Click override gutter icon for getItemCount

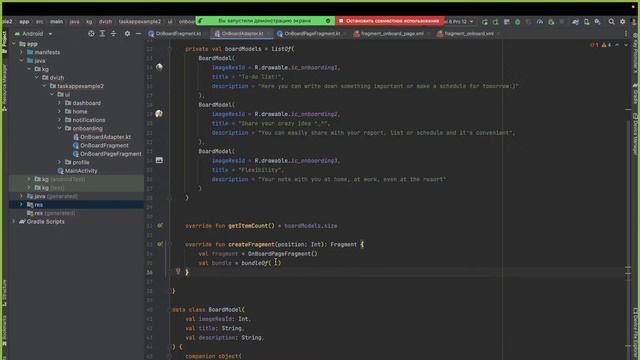pos(160,225)
